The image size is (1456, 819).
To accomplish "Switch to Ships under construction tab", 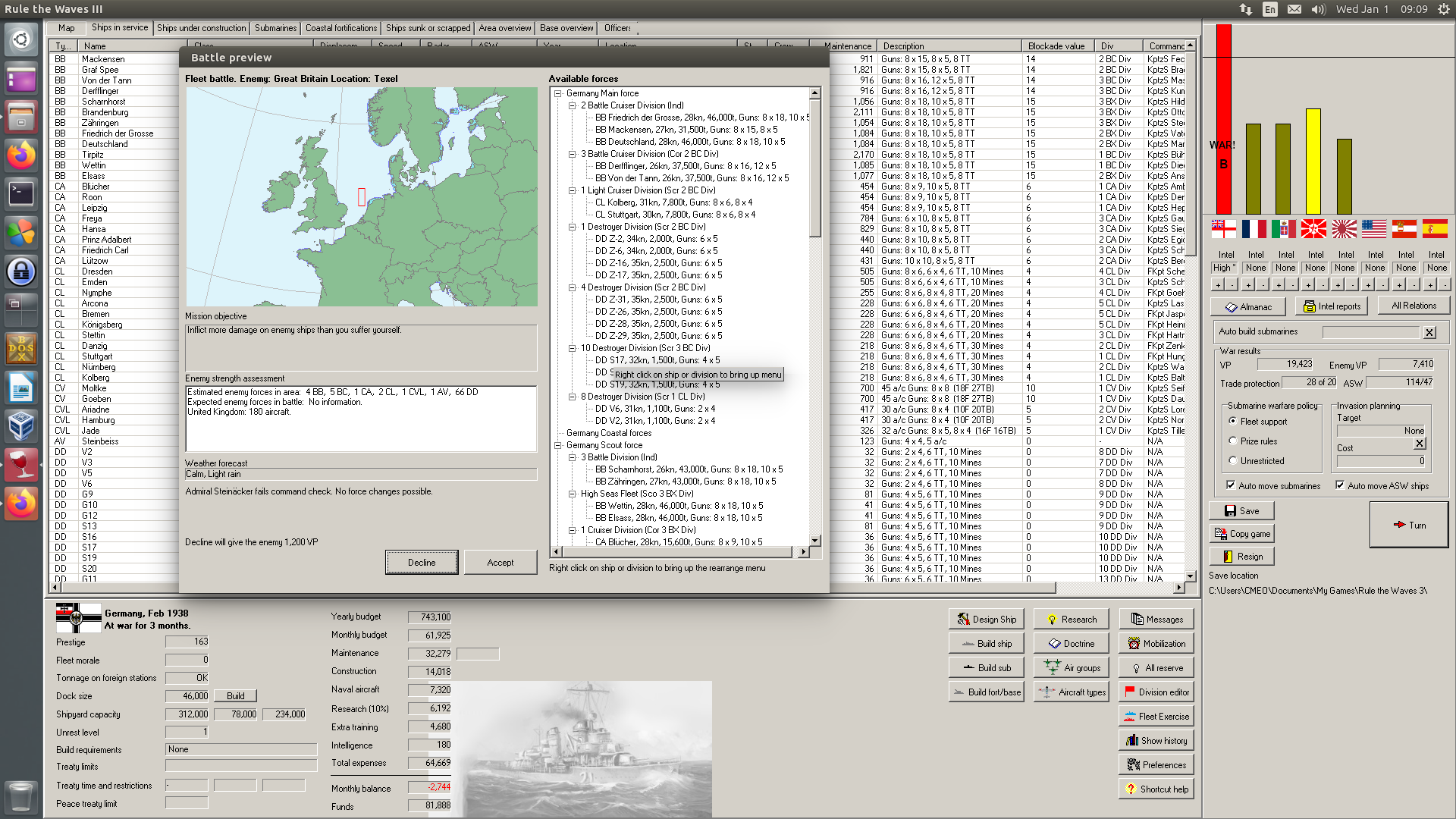I will (x=202, y=28).
